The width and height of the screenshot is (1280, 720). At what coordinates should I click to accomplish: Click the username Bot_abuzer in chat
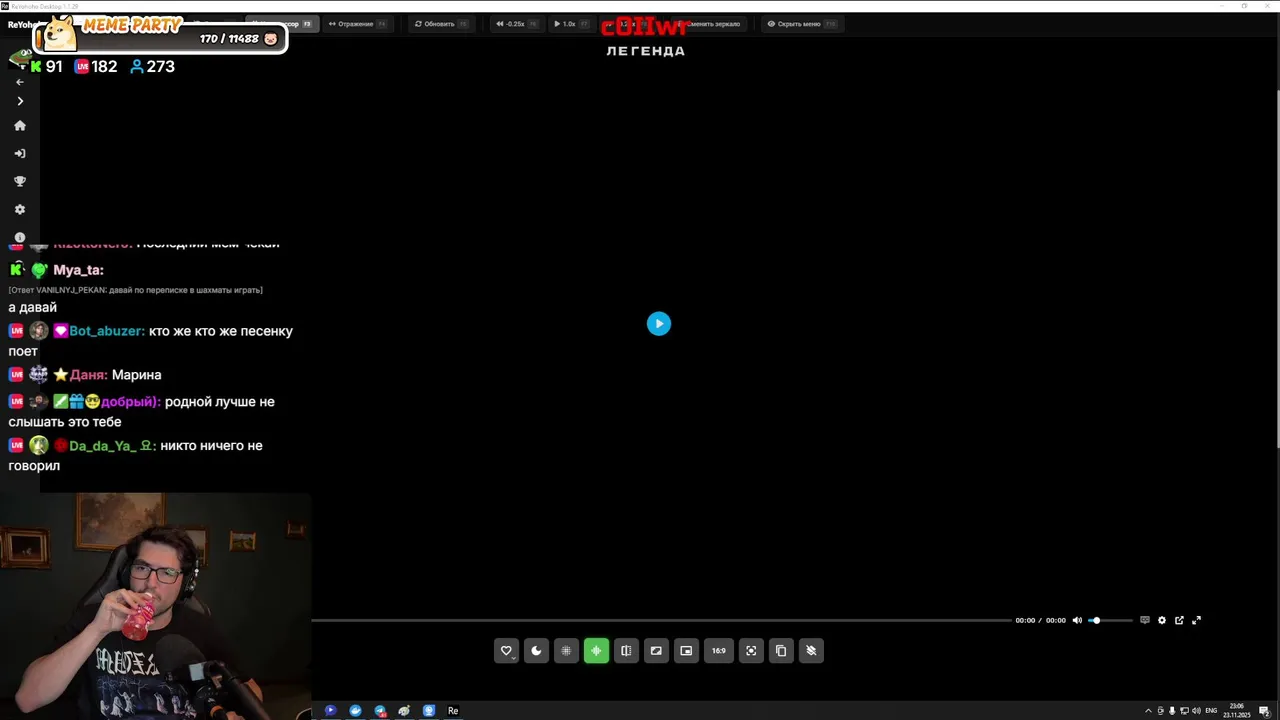tap(107, 331)
